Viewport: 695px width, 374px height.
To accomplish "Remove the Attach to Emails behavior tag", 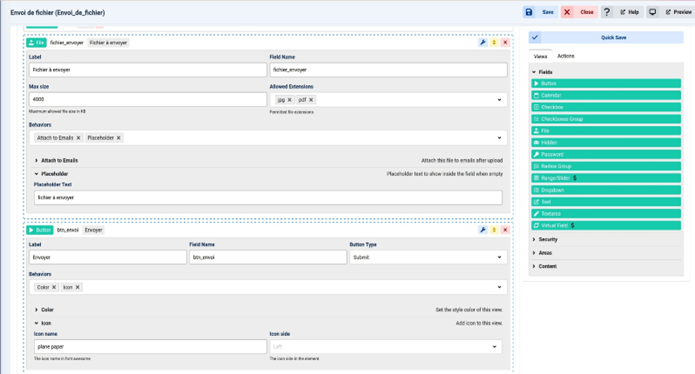I will (x=78, y=138).
